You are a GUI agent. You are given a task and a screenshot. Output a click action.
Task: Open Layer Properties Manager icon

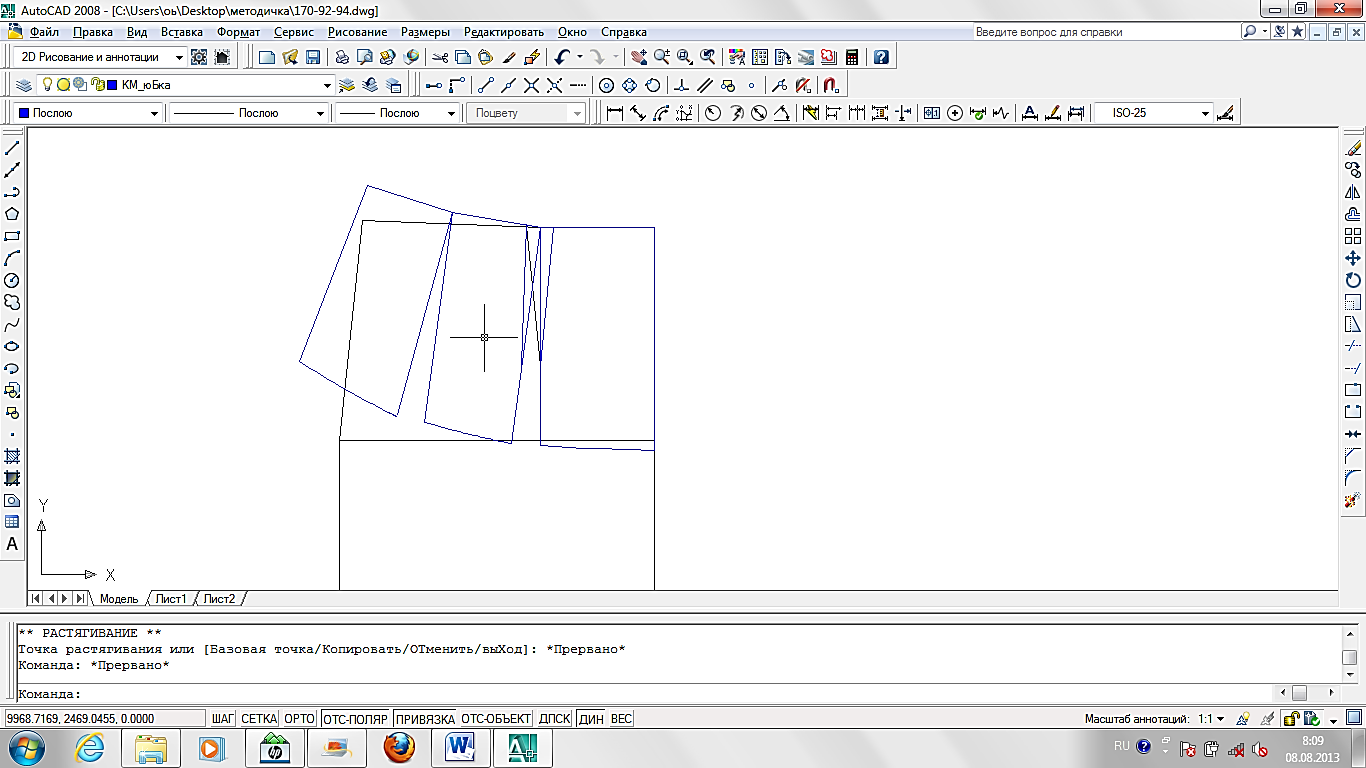24,85
